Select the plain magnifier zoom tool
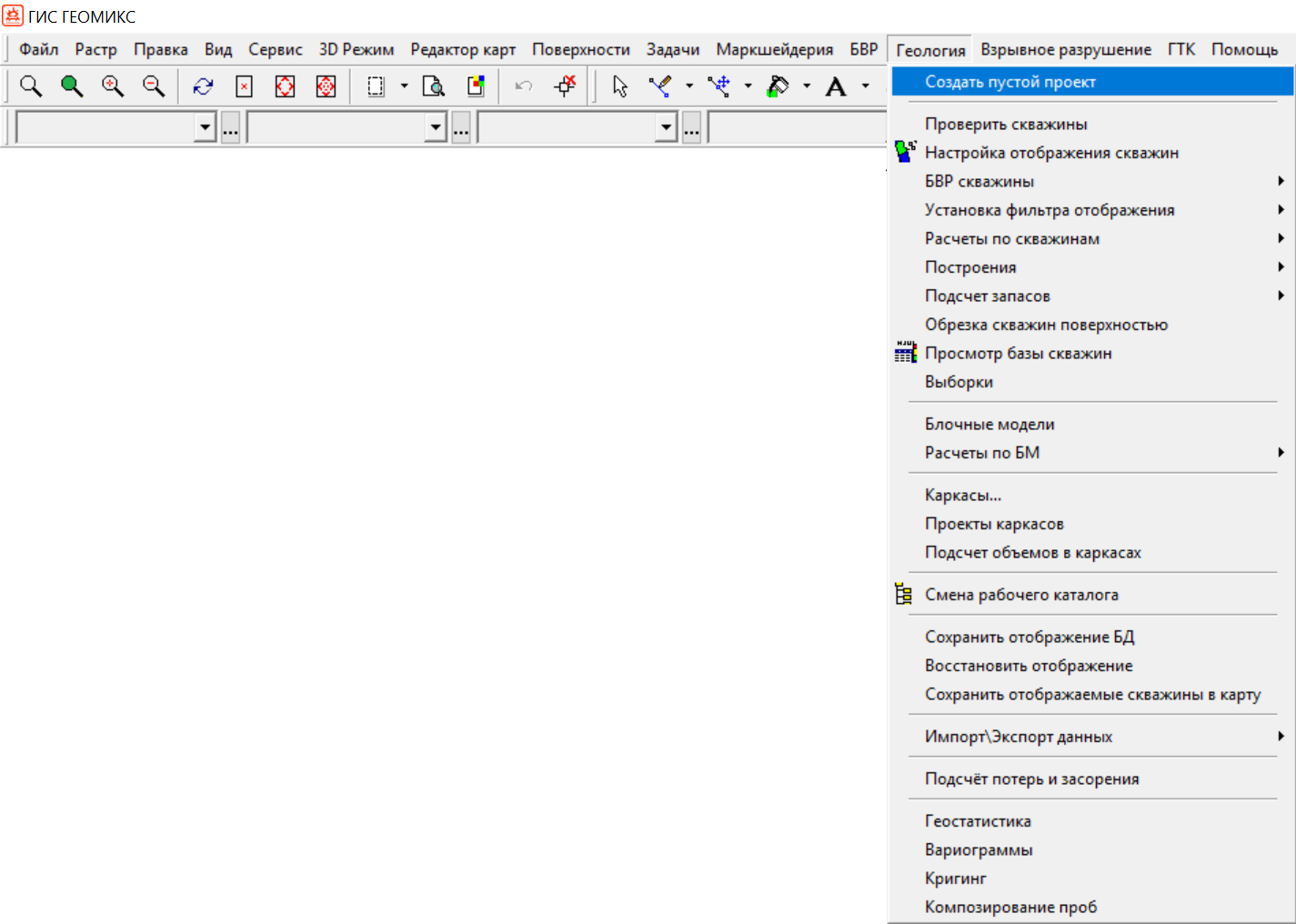The image size is (1296, 924). tap(31, 86)
